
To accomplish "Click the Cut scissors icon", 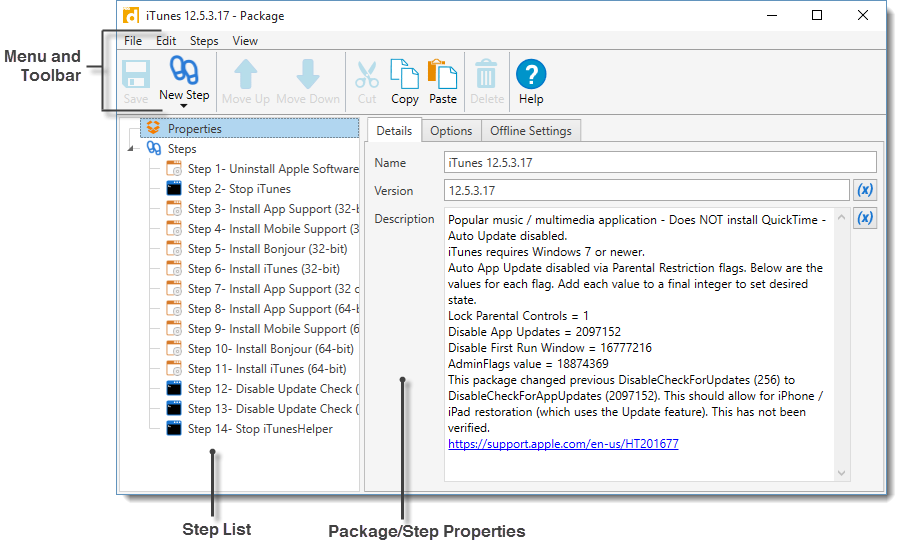I will pos(367,75).
